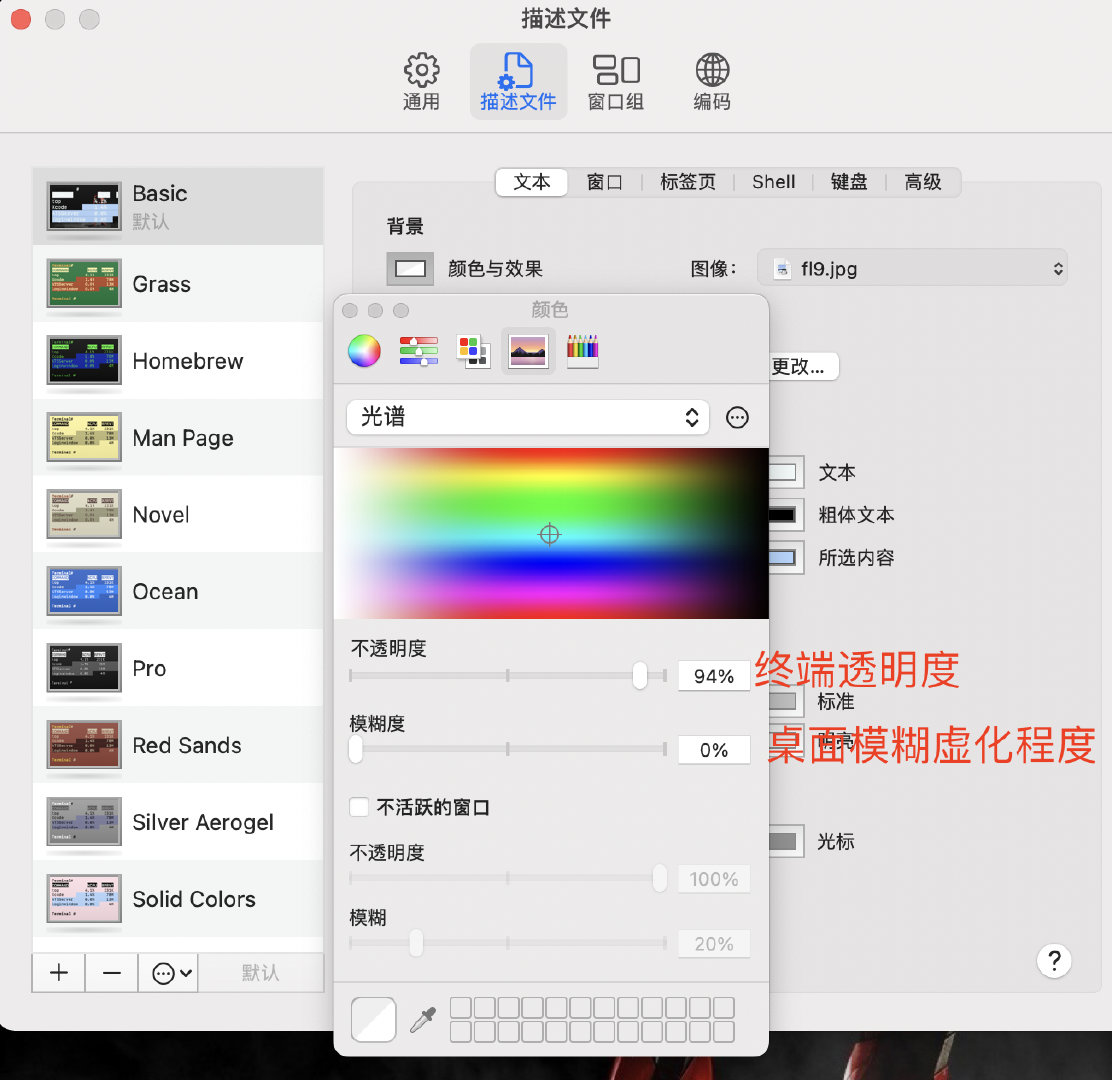The width and height of the screenshot is (1112, 1080).
Task: Open the profile actions dropdown below the list
Action: point(168,972)
